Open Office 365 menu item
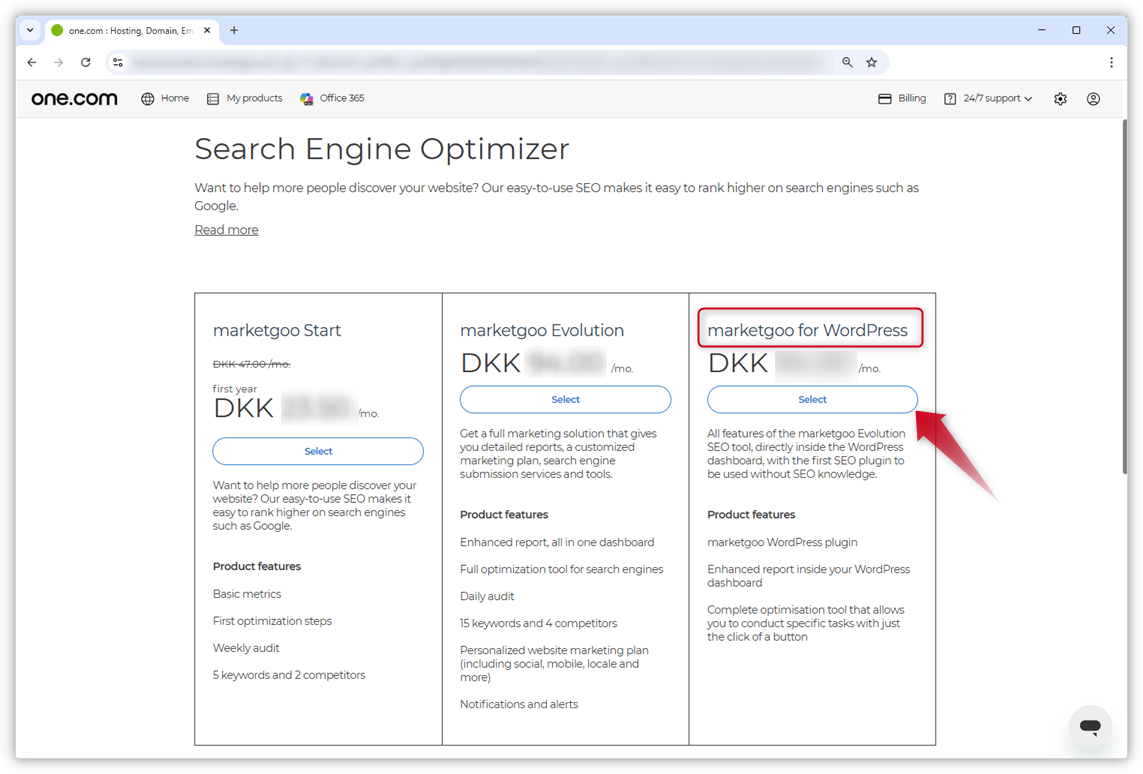1143x774 pixels. click(x=332, y=98)
